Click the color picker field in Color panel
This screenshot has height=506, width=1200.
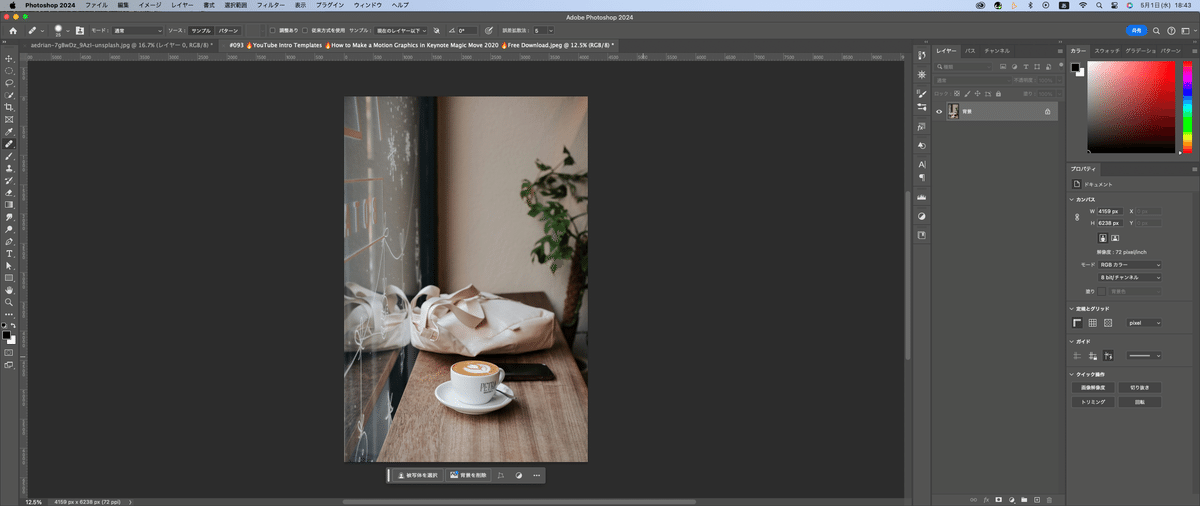1132,108
